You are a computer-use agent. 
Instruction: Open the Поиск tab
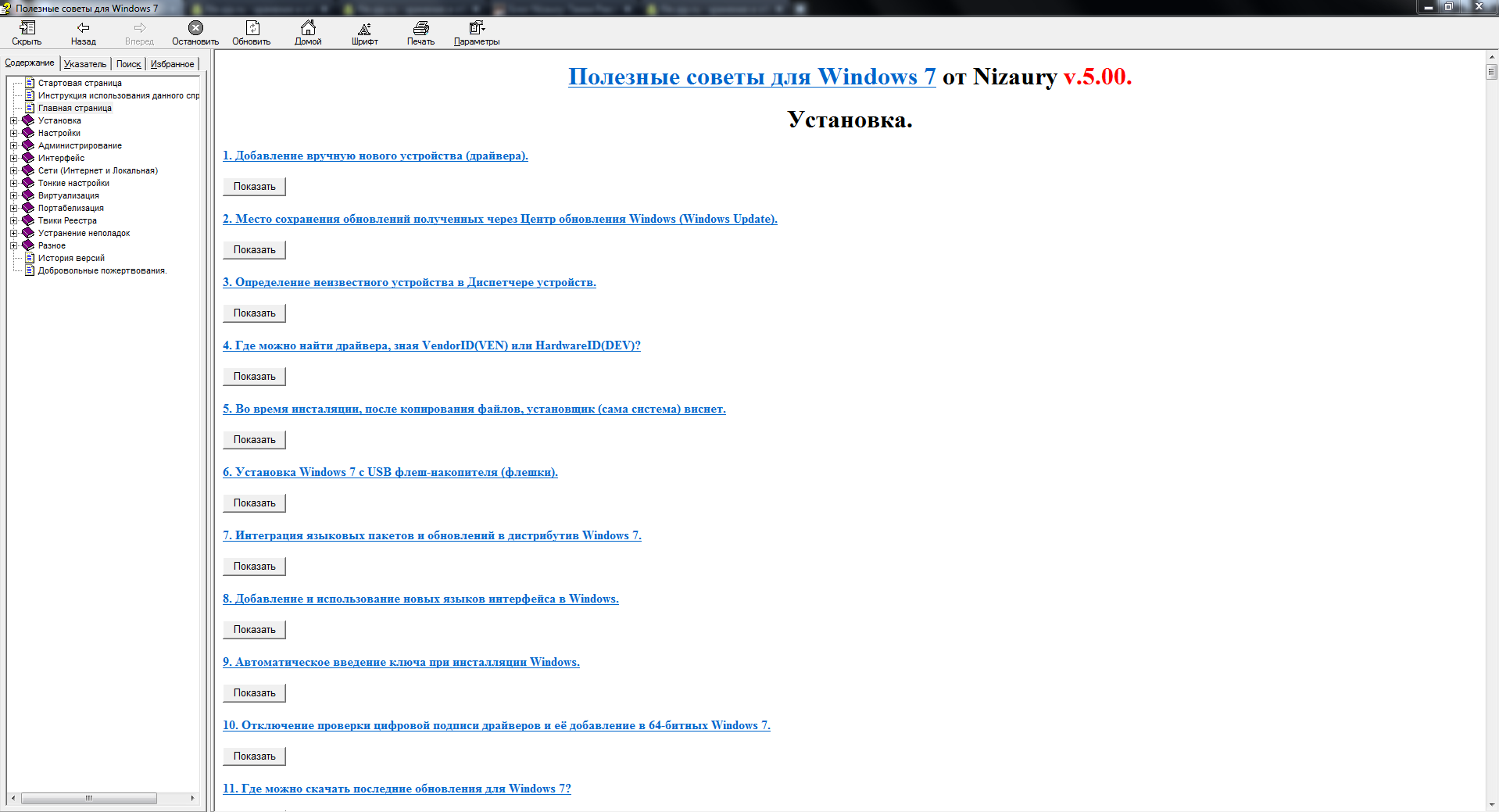tap(128, 64)
